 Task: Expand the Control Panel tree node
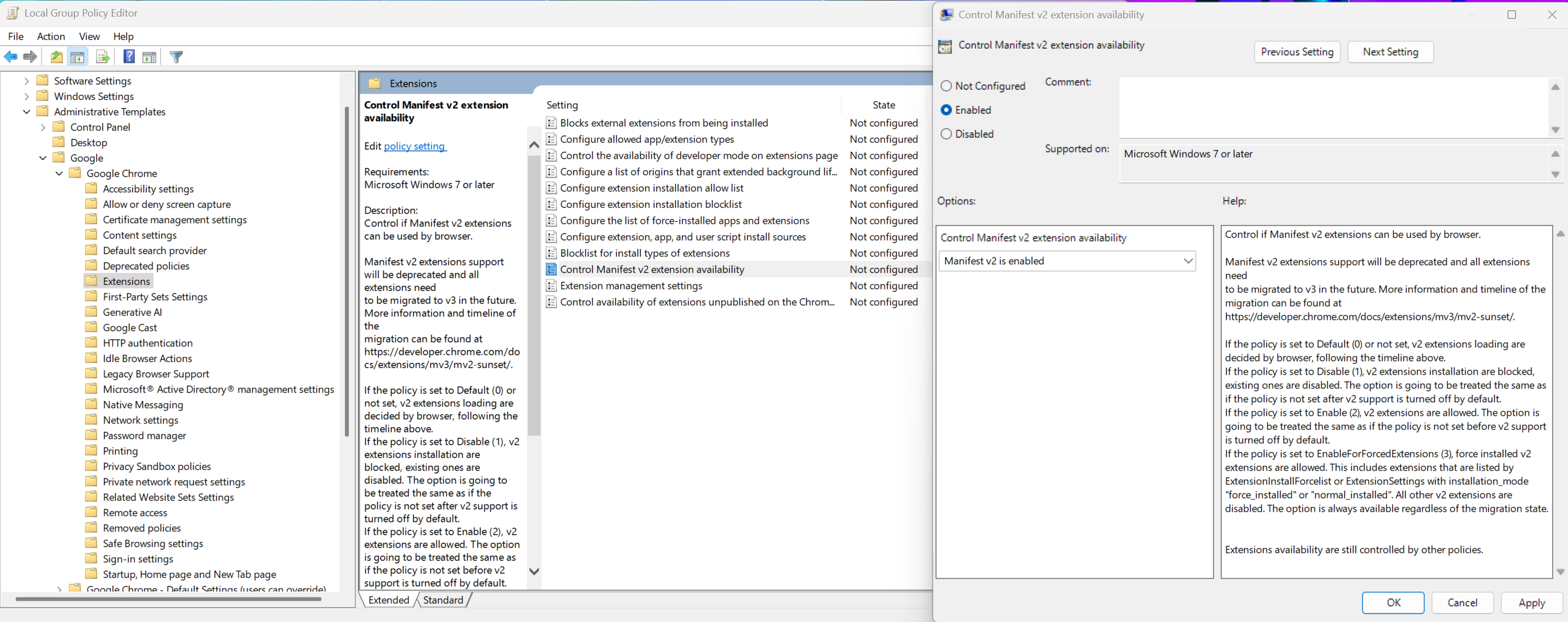pos(43,127)
